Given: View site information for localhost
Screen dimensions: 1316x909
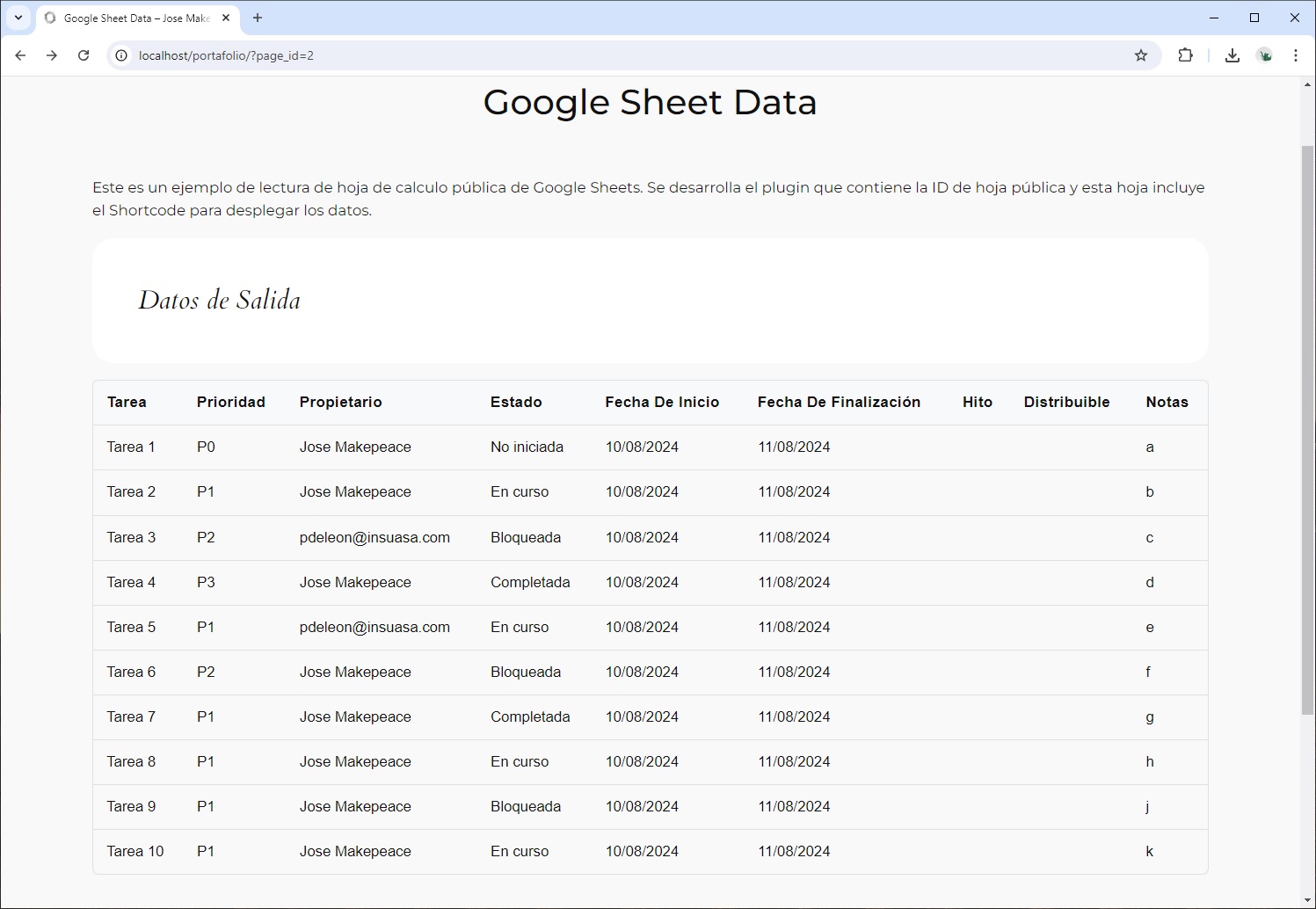Looking at the screenshot, I should pos(121,55).
